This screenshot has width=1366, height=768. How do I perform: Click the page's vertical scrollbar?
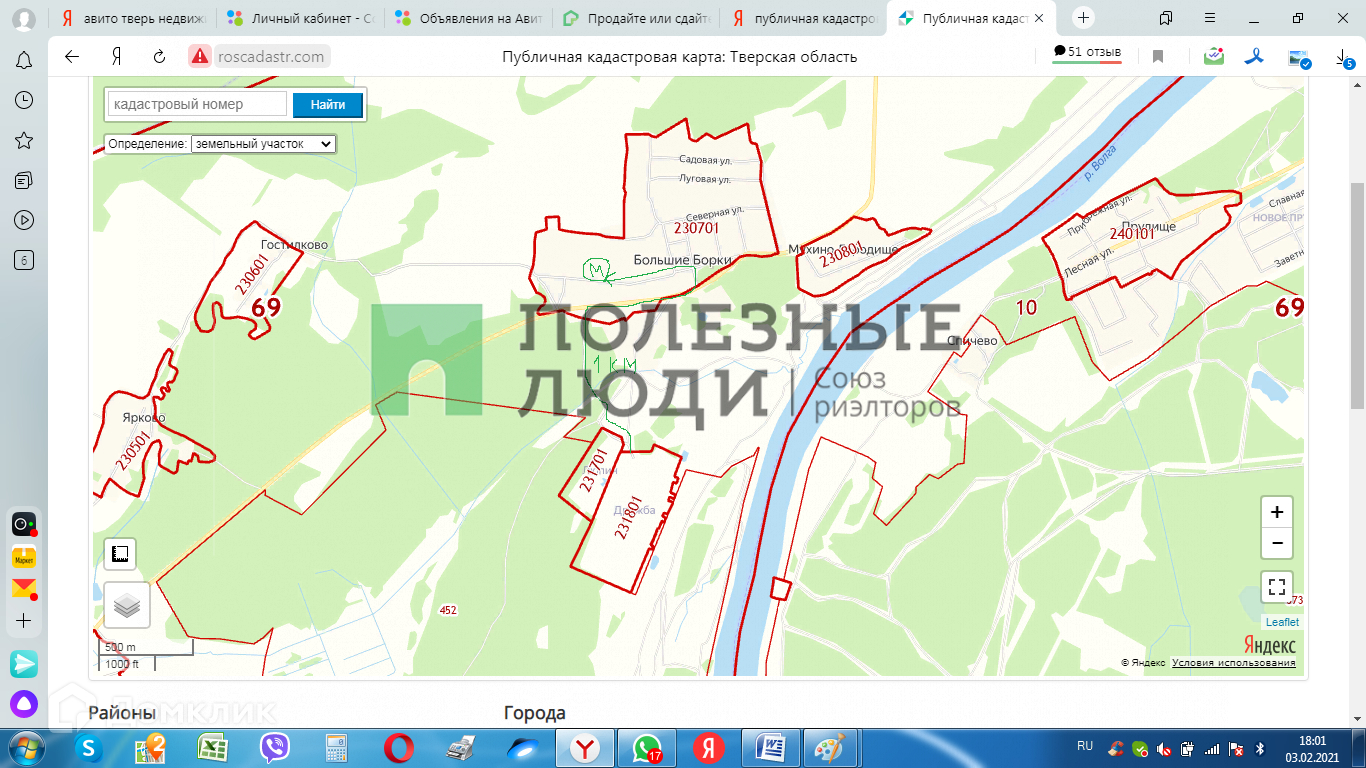coord(1357,295)
